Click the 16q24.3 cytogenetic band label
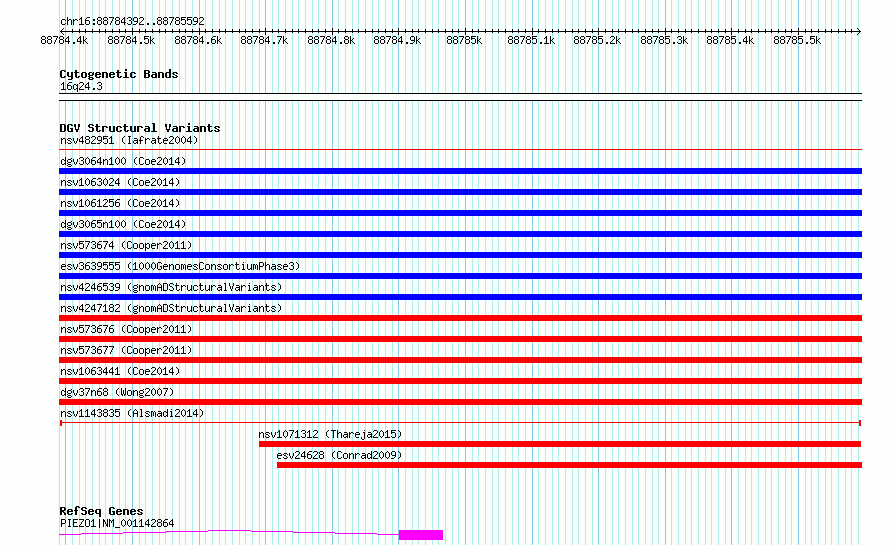The height and width of the screenshot is (545, 890). [x=81, y=86]
